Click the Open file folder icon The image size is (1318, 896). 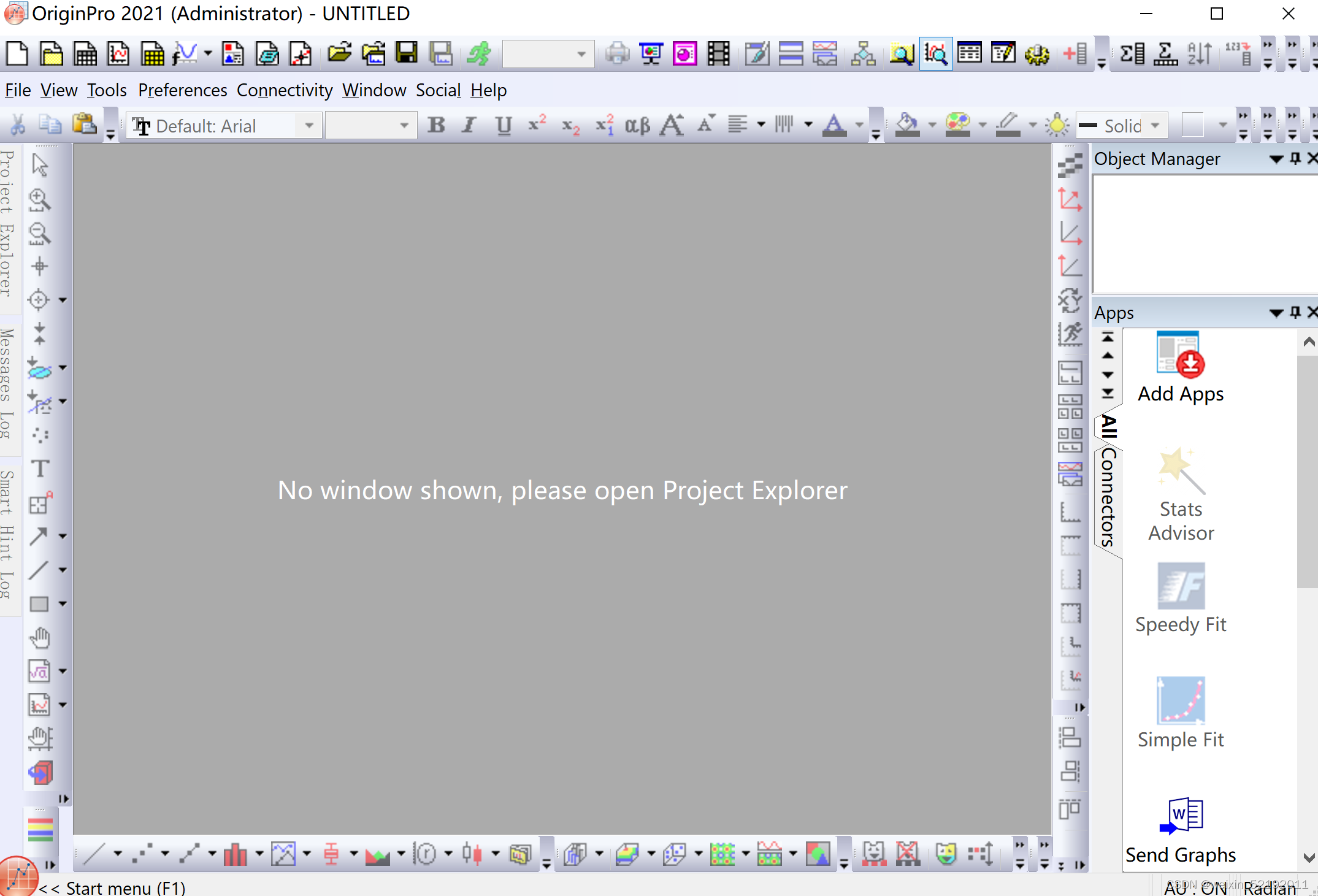(x=339, y=54)
